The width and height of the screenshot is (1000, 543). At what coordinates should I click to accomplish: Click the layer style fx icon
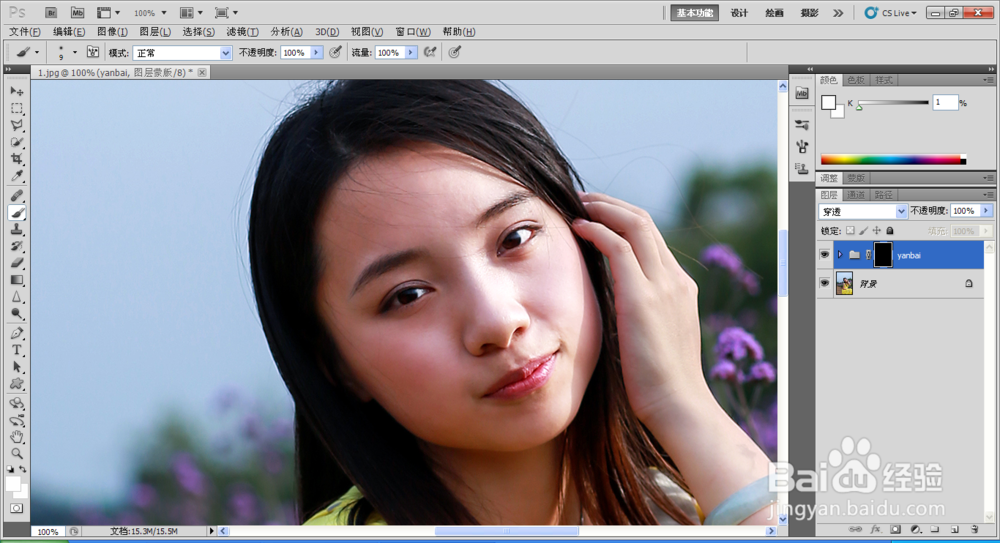[876, 530]
